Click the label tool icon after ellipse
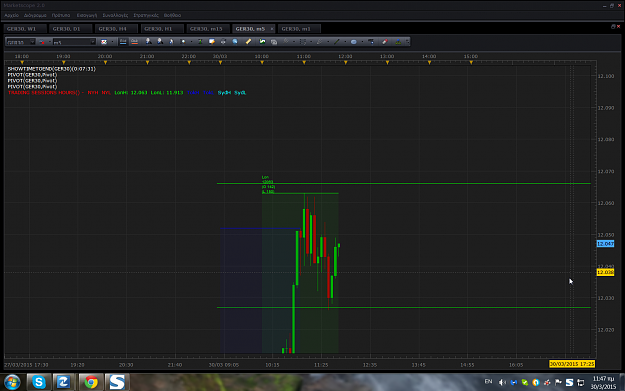The height and width of the screenshot is (391, 625). click(x=371, y=41)
